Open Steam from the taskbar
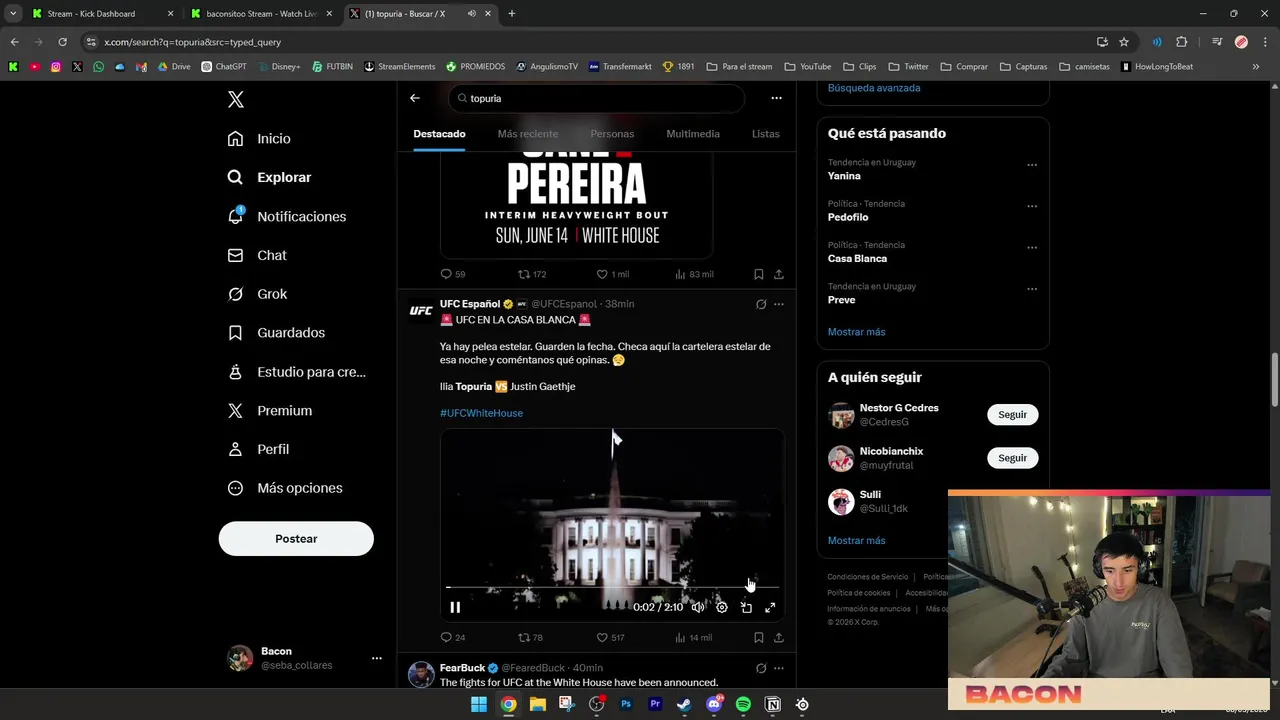This screenshot has width=1280, height=720. point(684,704)
